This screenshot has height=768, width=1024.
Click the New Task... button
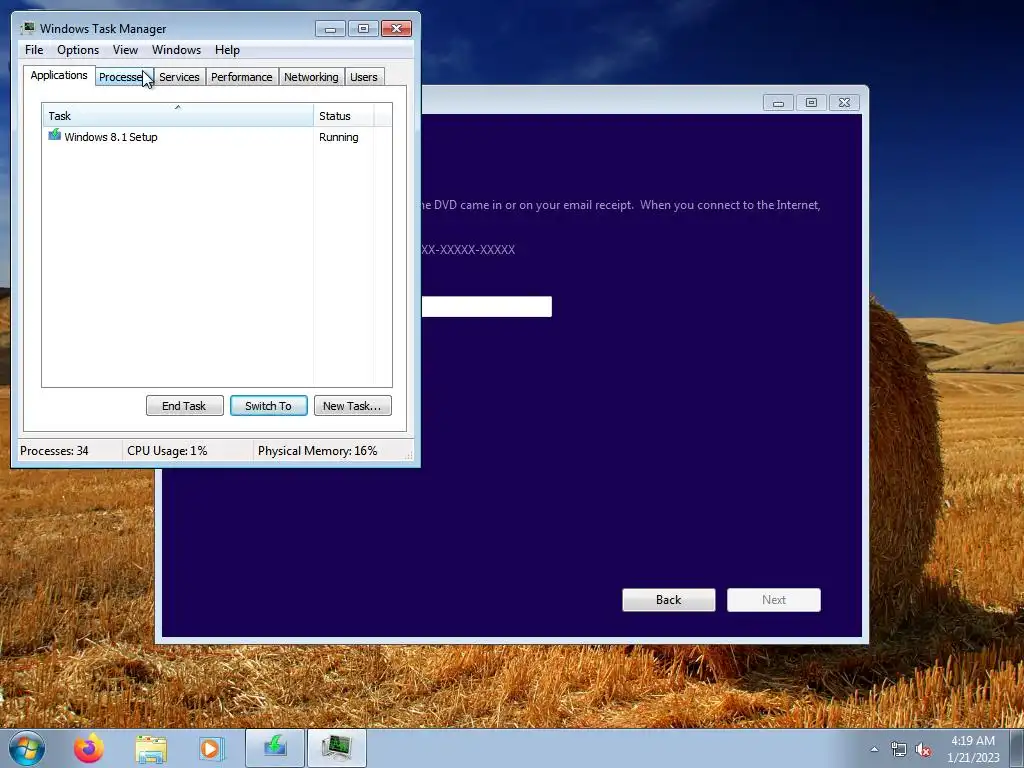(x=353, y=406)
